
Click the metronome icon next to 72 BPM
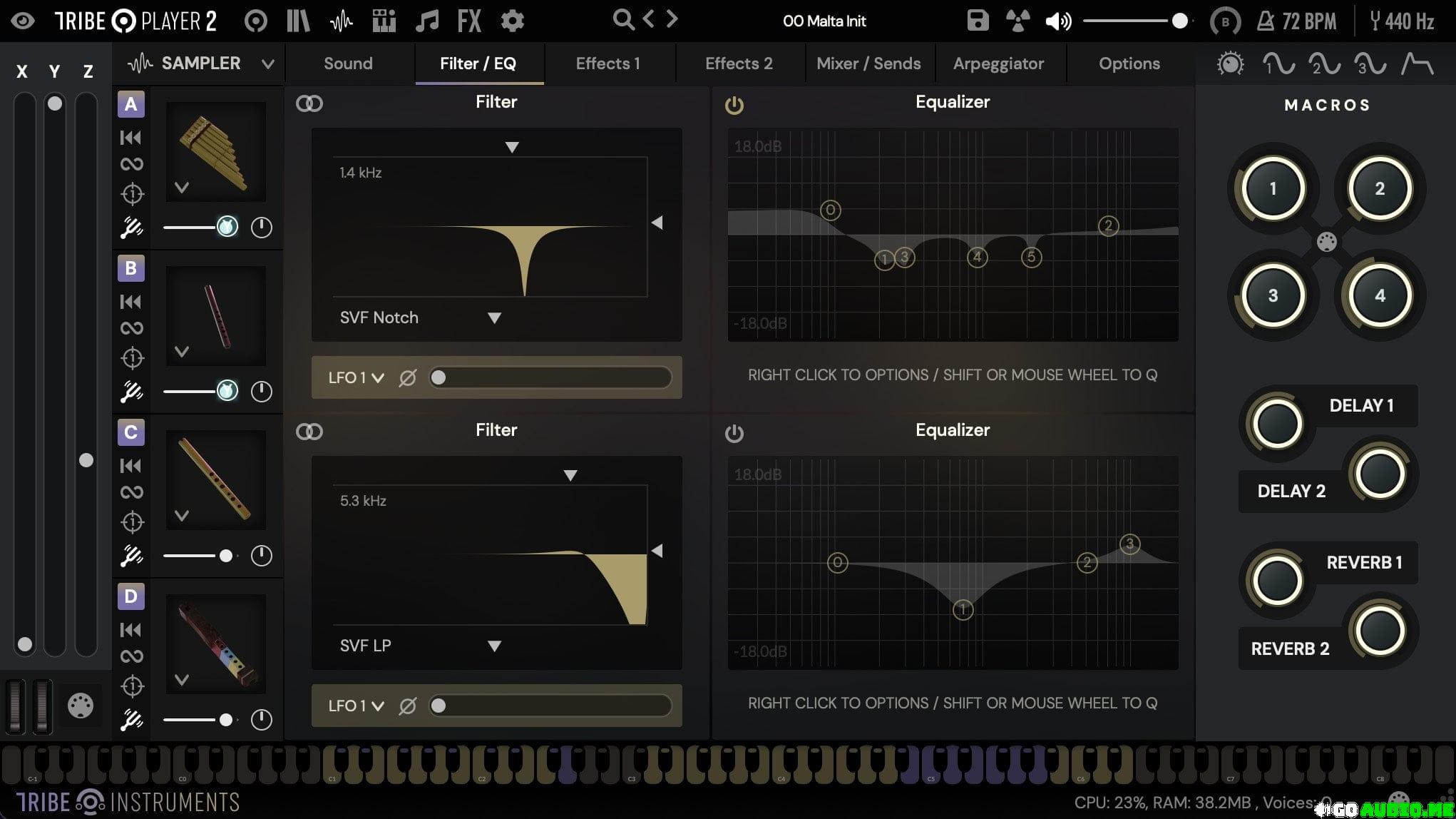coord(1266,21)
